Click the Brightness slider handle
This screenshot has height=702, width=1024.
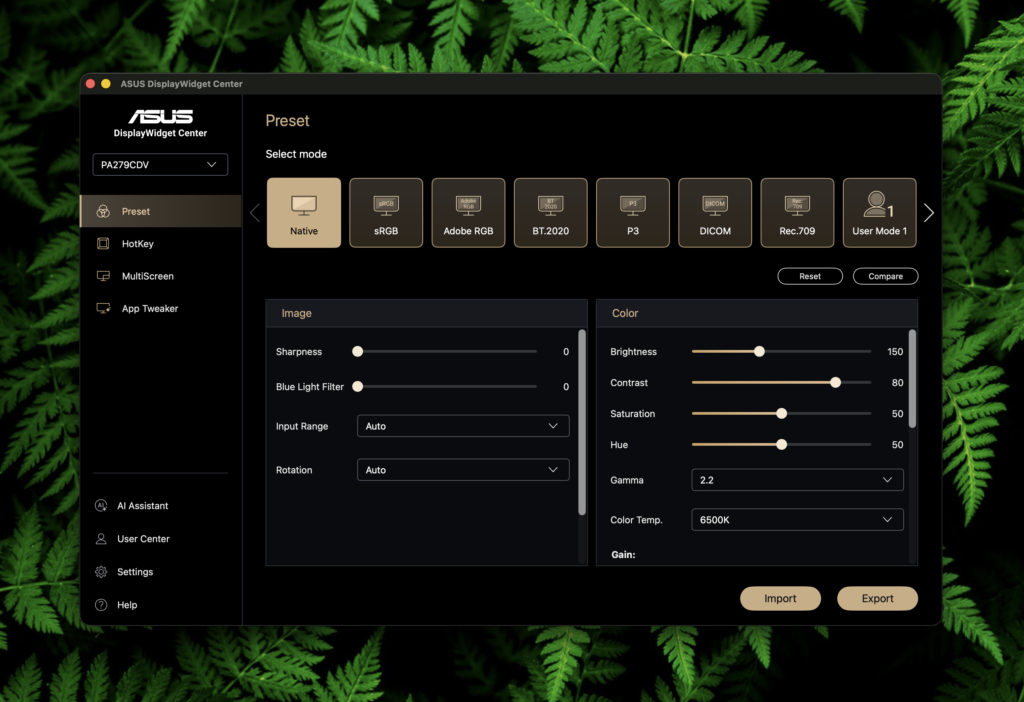[x=759, y=351]
